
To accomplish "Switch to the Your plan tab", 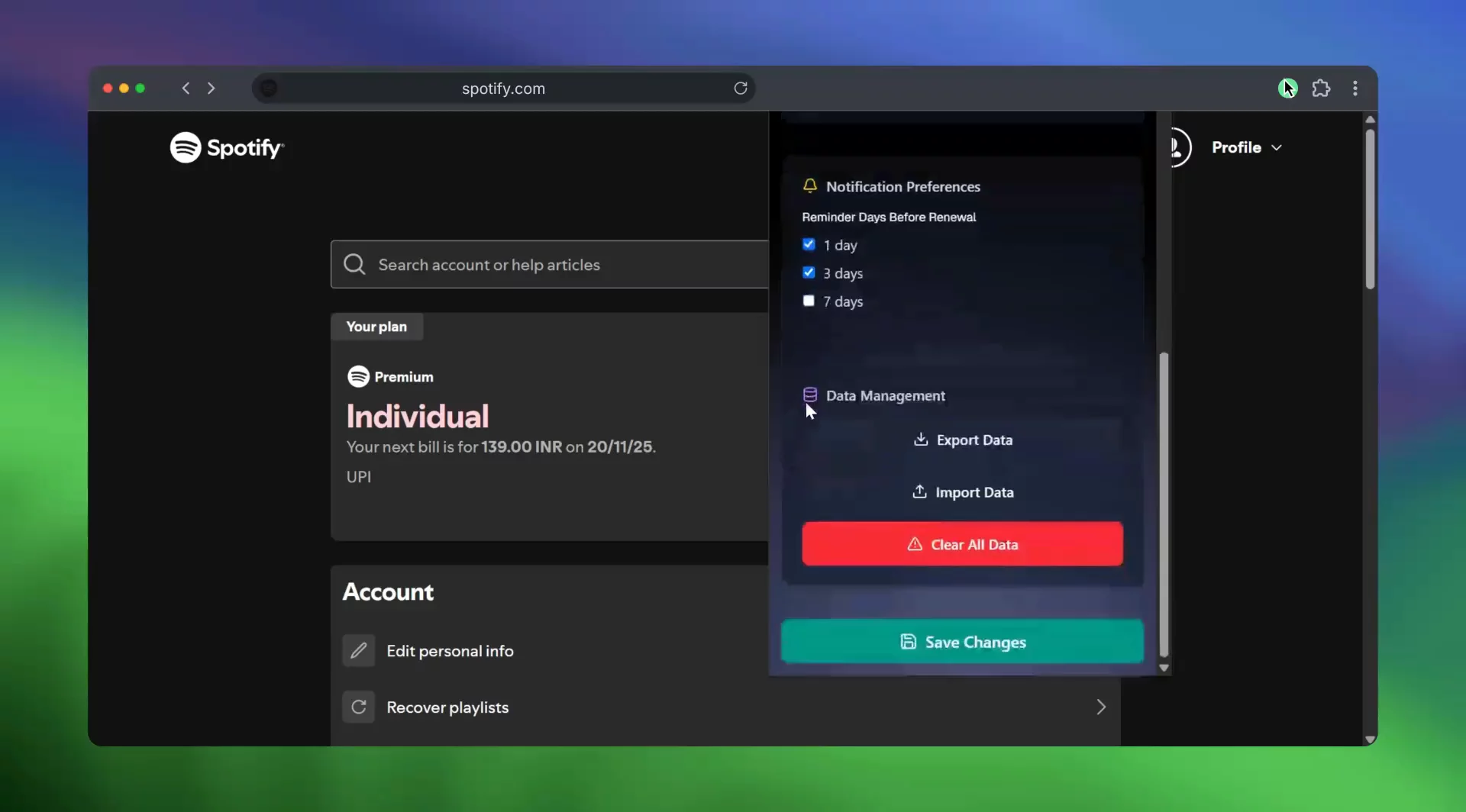I will pos(376,326).
